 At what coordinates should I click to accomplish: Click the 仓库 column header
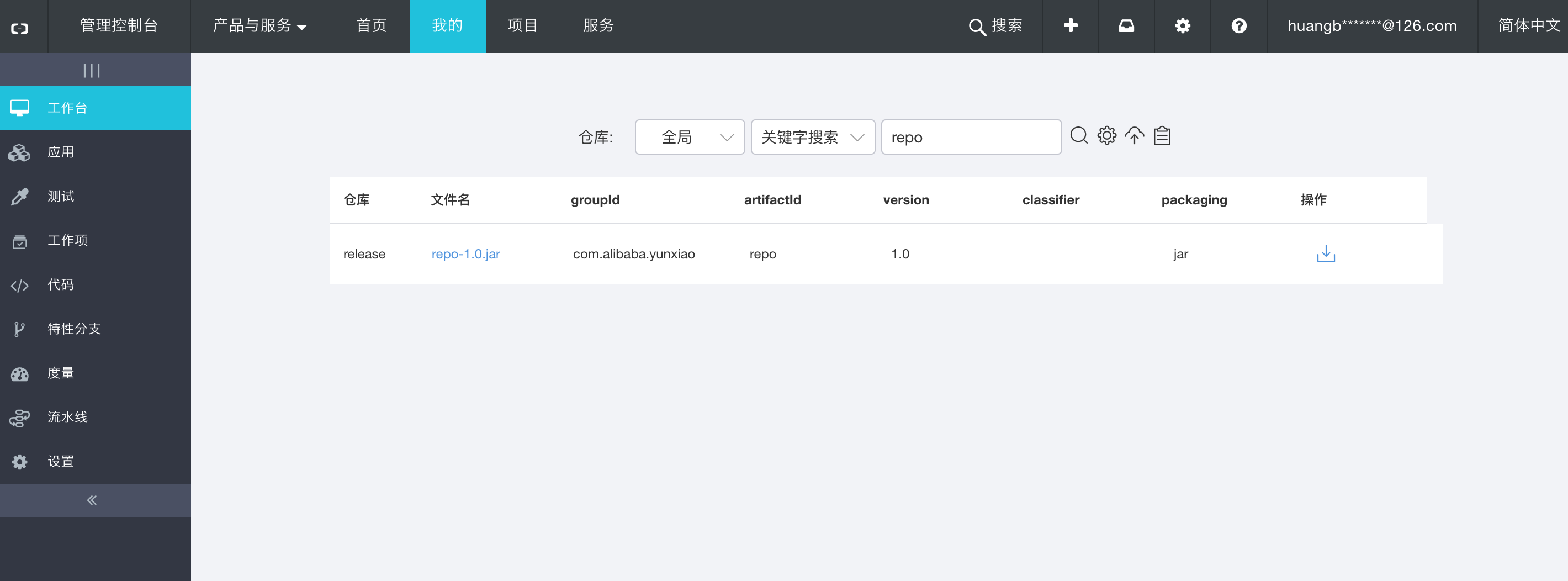(x=357, y=200)
